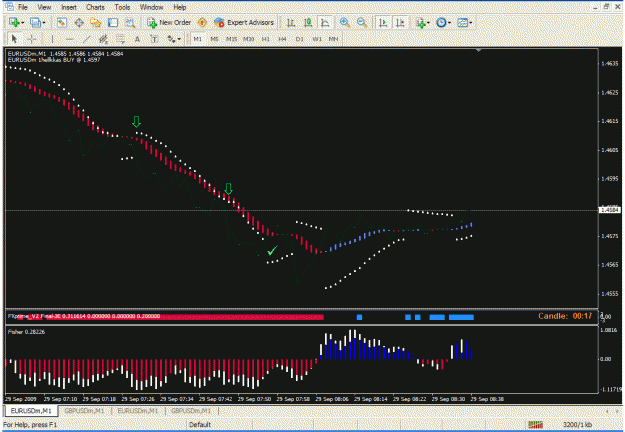Select the equidistant channel tool
This screenshot has width=625, height=432.
pyautogui.click(x=103, y=39)
